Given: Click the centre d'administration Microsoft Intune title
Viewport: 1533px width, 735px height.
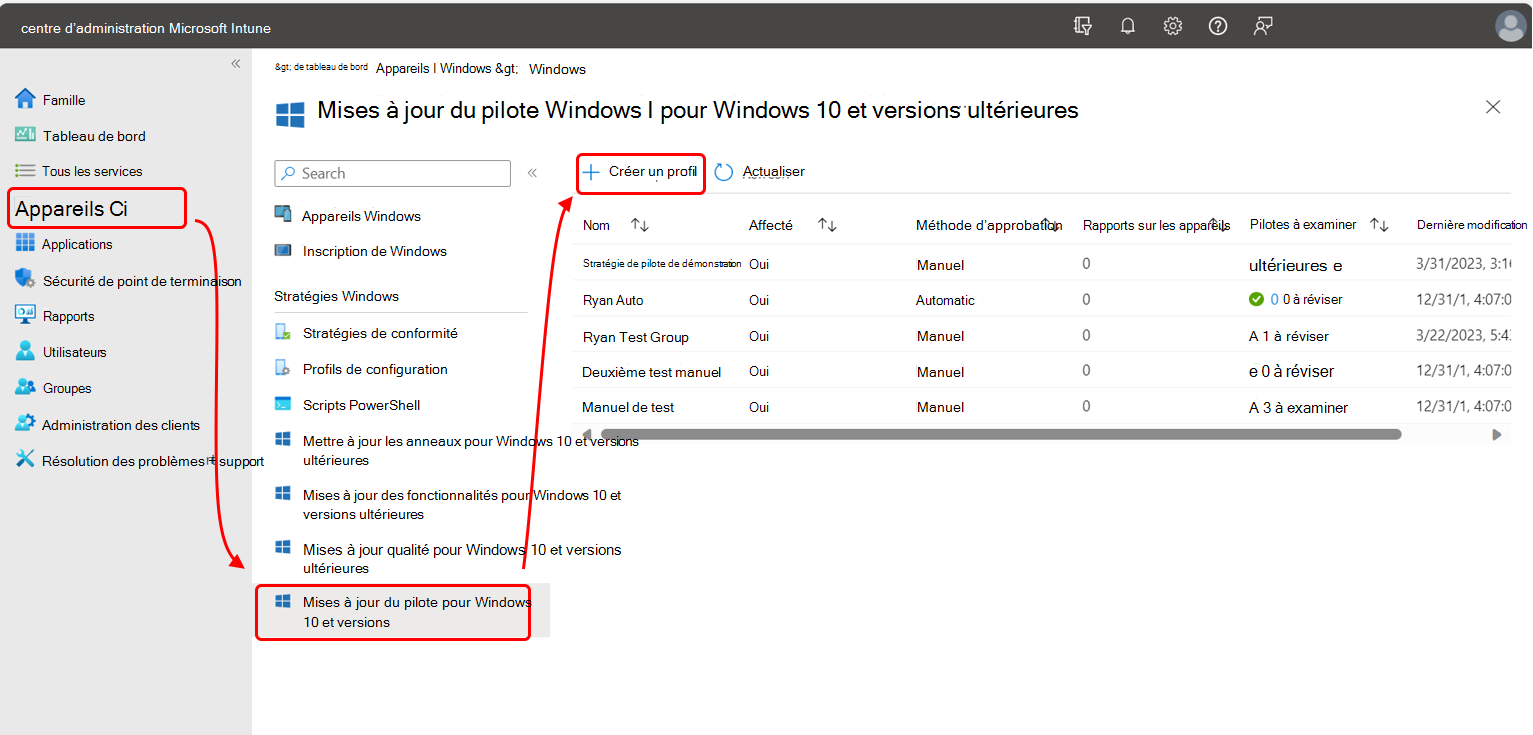Looking at the screenshot, I should tap(146, 28).
